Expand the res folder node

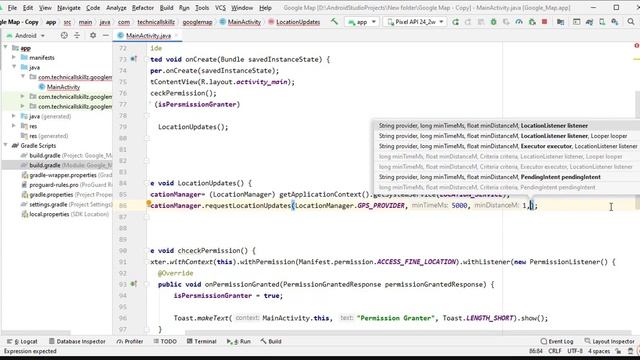(14, 126)
